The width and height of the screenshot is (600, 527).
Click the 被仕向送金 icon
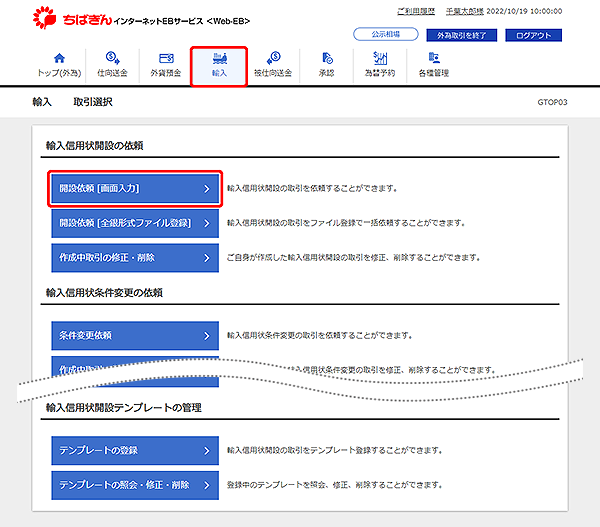274,58
